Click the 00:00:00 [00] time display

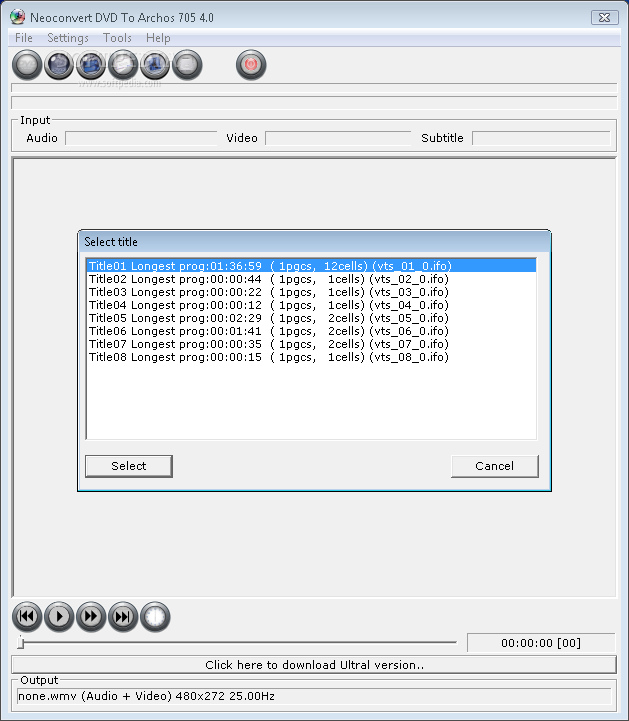tap(541, 643)
